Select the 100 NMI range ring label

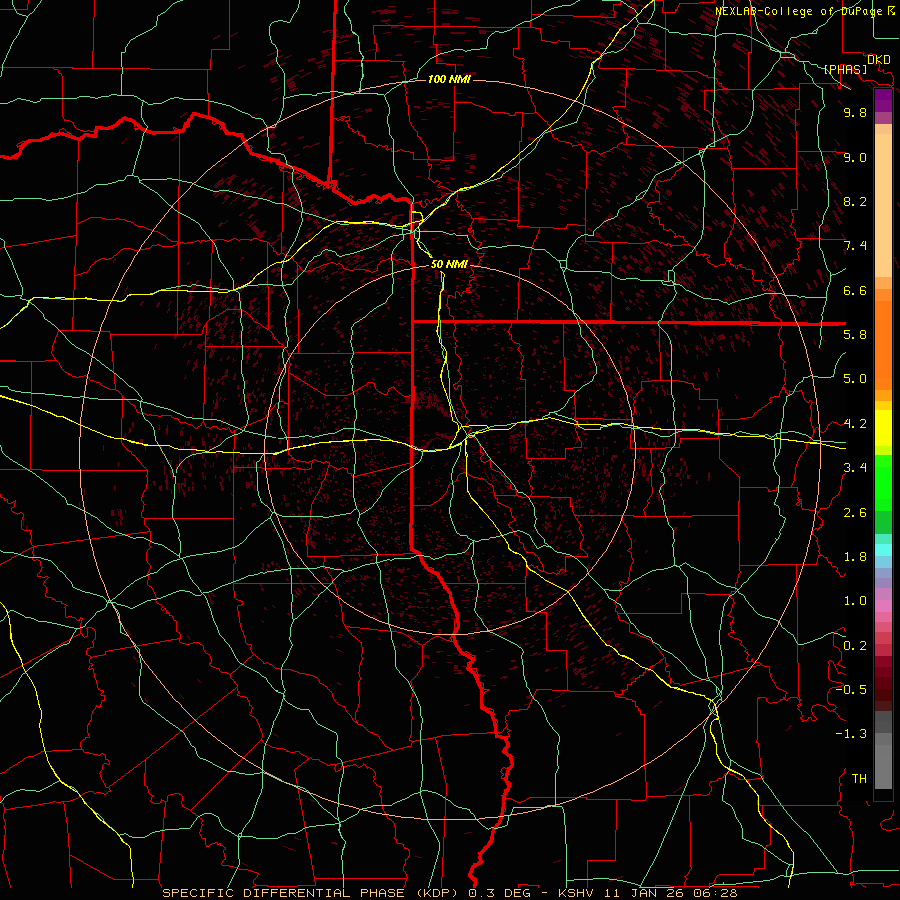click(449, 79)
